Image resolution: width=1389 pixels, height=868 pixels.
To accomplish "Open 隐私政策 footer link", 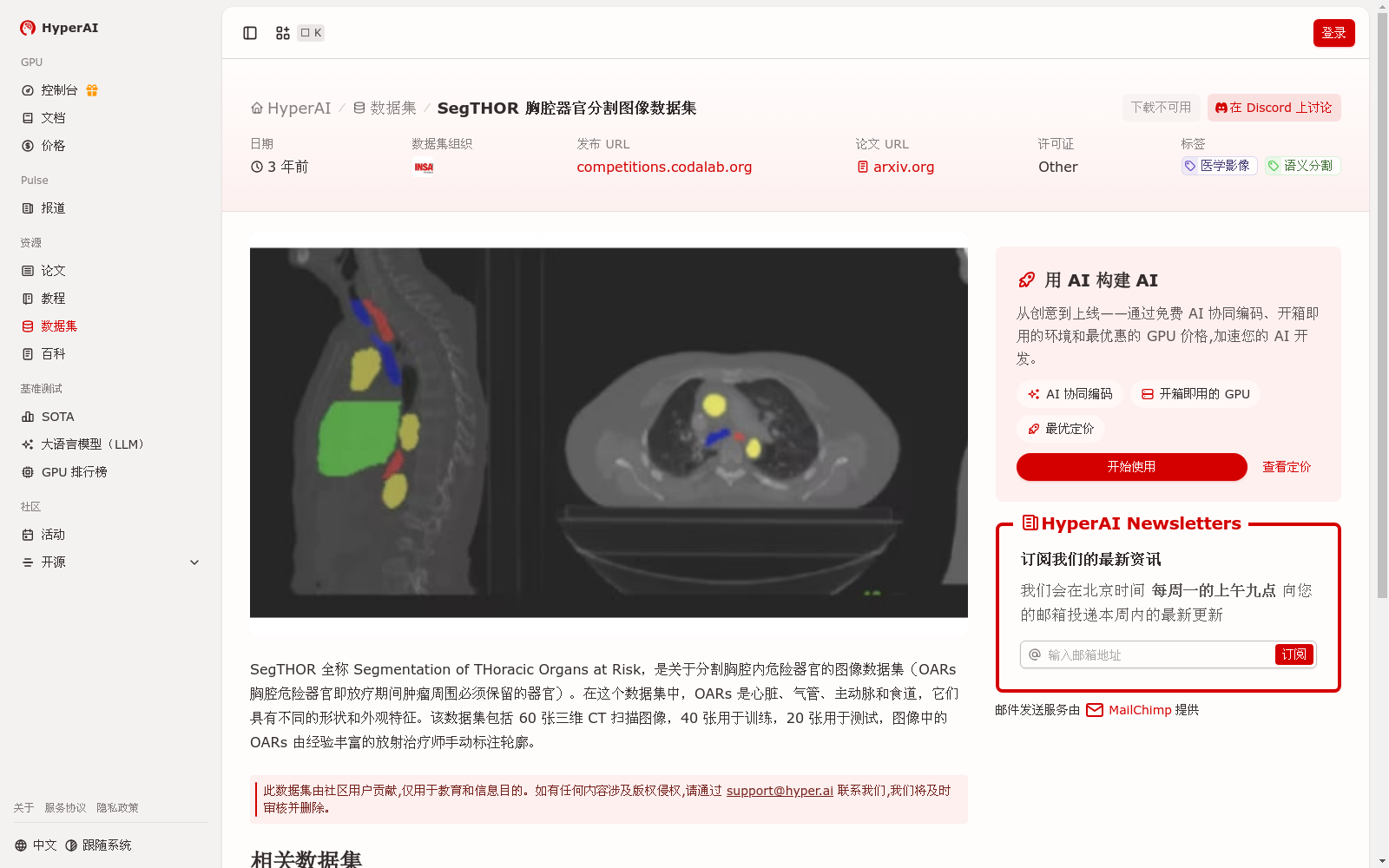I will pos(117,808).
